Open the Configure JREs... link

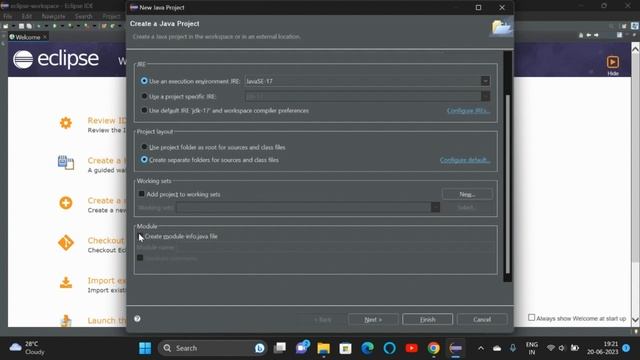(468, 111)
